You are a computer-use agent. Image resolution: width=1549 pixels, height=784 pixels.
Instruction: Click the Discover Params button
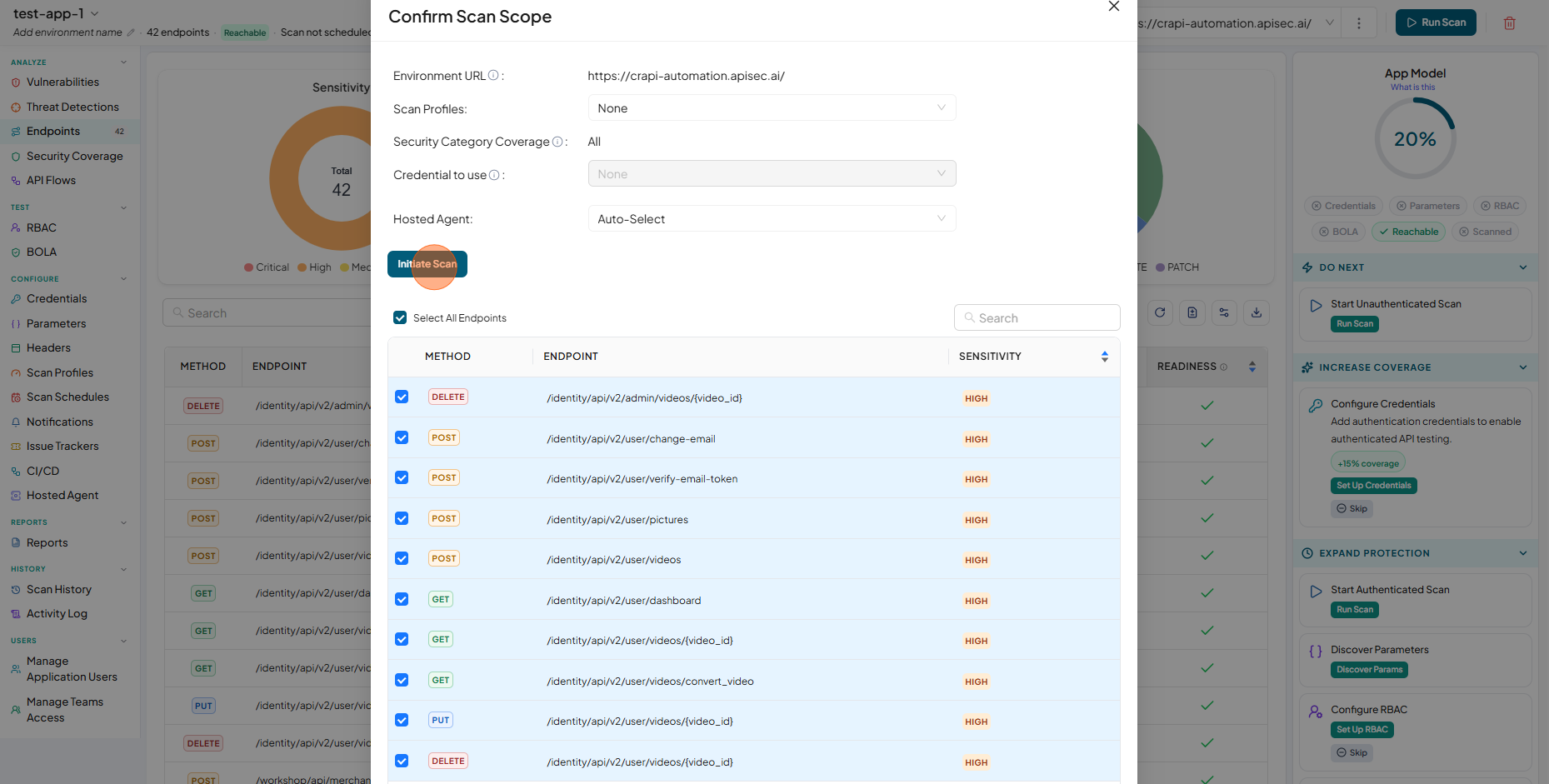1370,670
